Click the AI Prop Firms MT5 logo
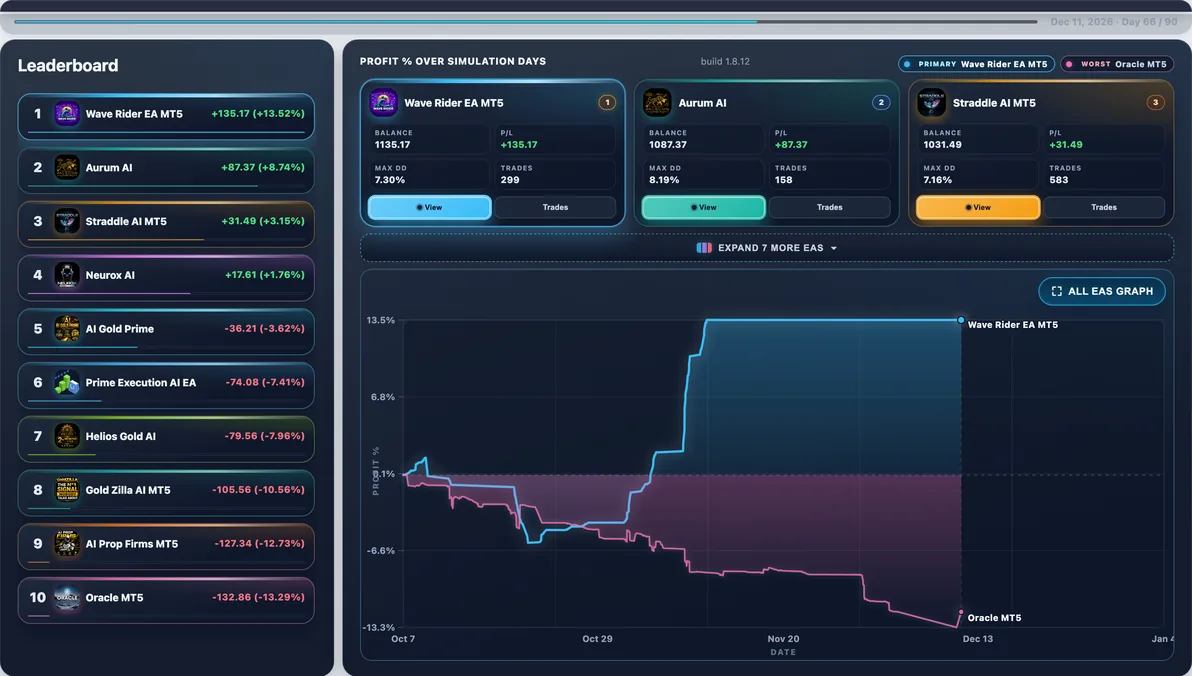Viewport: 1192px width, 676px height. click(x=67, y=544)
